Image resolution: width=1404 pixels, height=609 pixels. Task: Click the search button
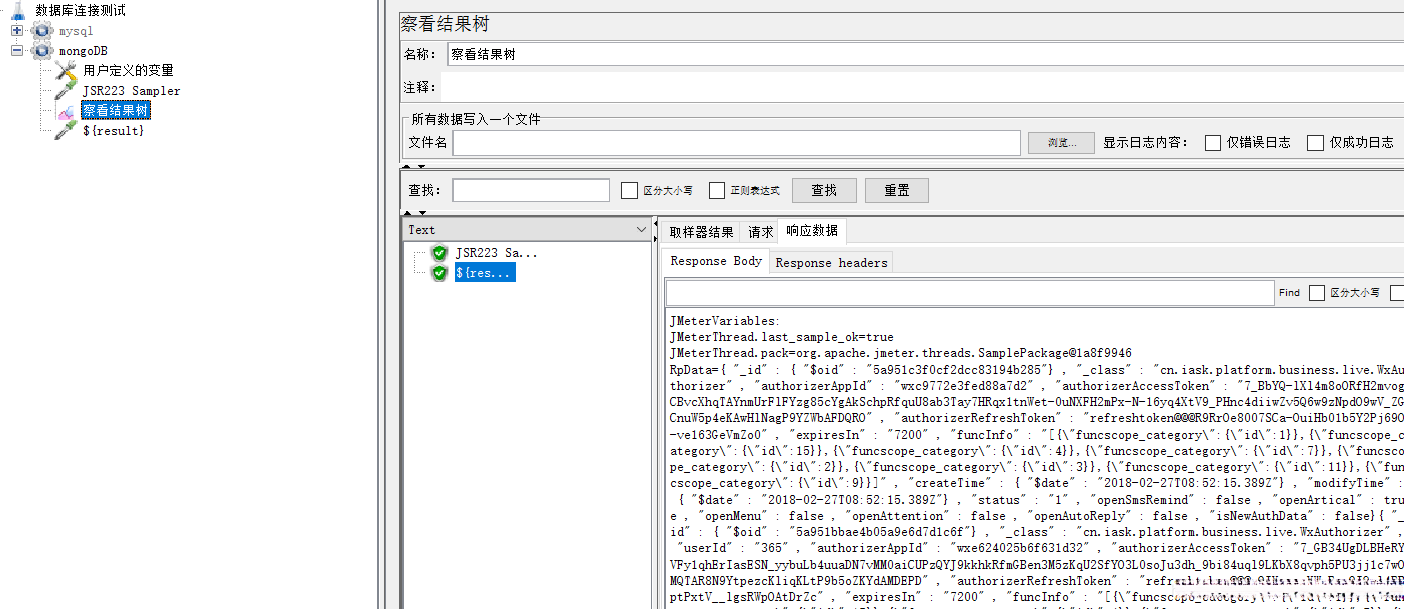click(824, 190)
